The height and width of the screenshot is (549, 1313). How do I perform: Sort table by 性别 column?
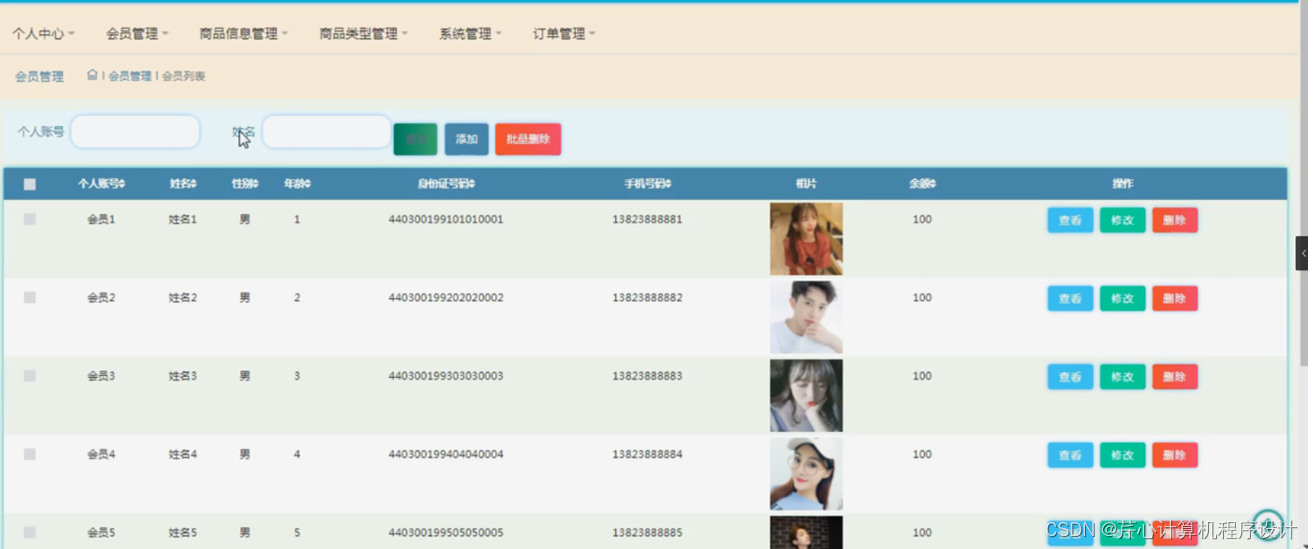(x=245, y=184)
